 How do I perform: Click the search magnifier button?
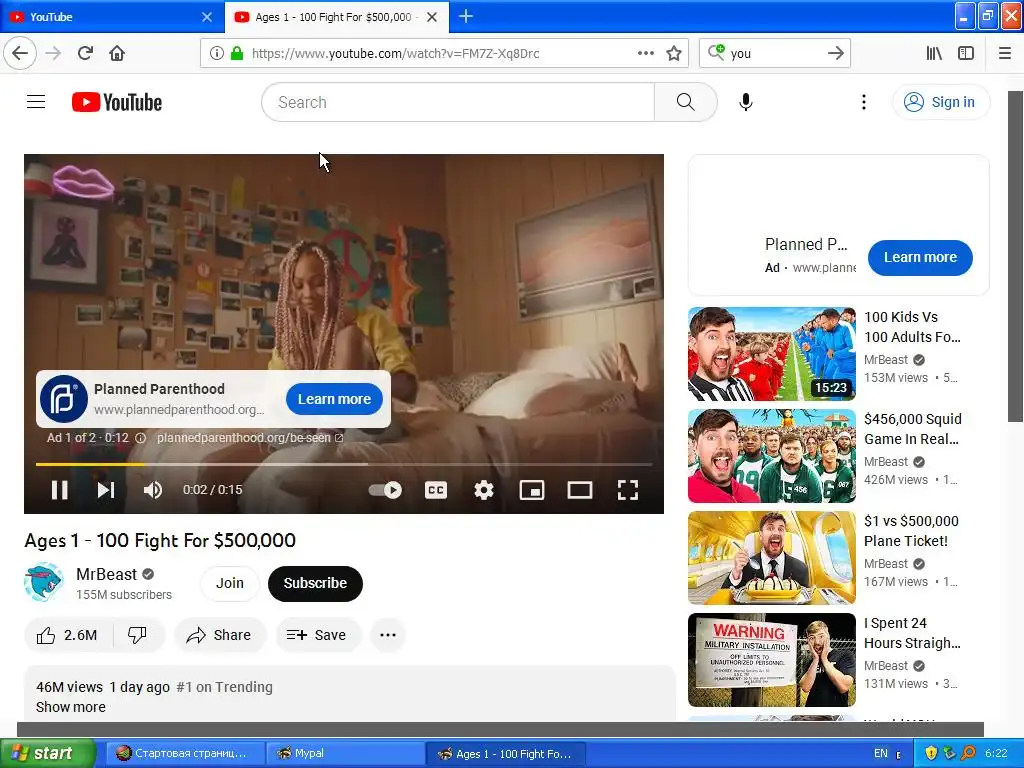point(685,102)
